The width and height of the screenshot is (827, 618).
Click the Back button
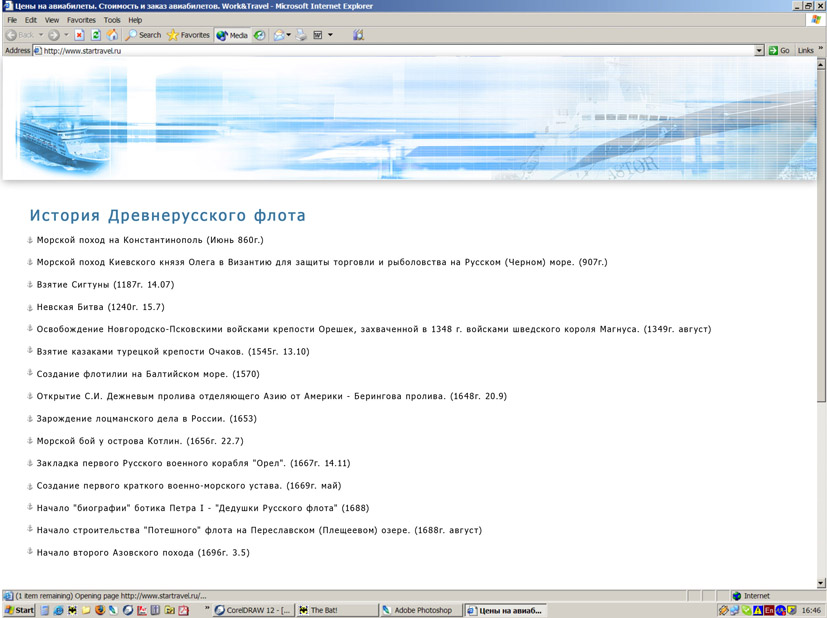tap(20, 35)
